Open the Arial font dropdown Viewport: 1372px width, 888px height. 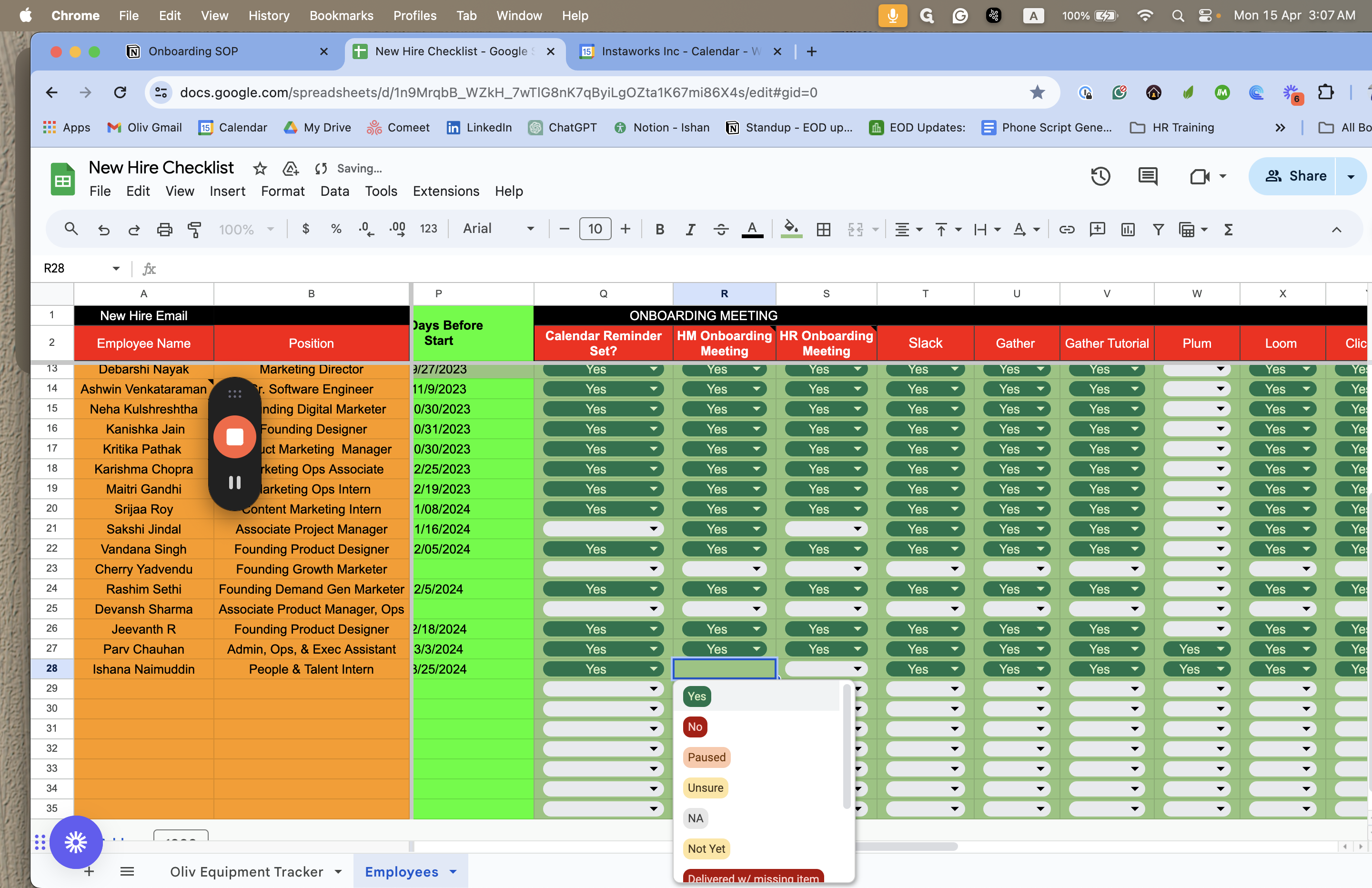coord(498,229)
